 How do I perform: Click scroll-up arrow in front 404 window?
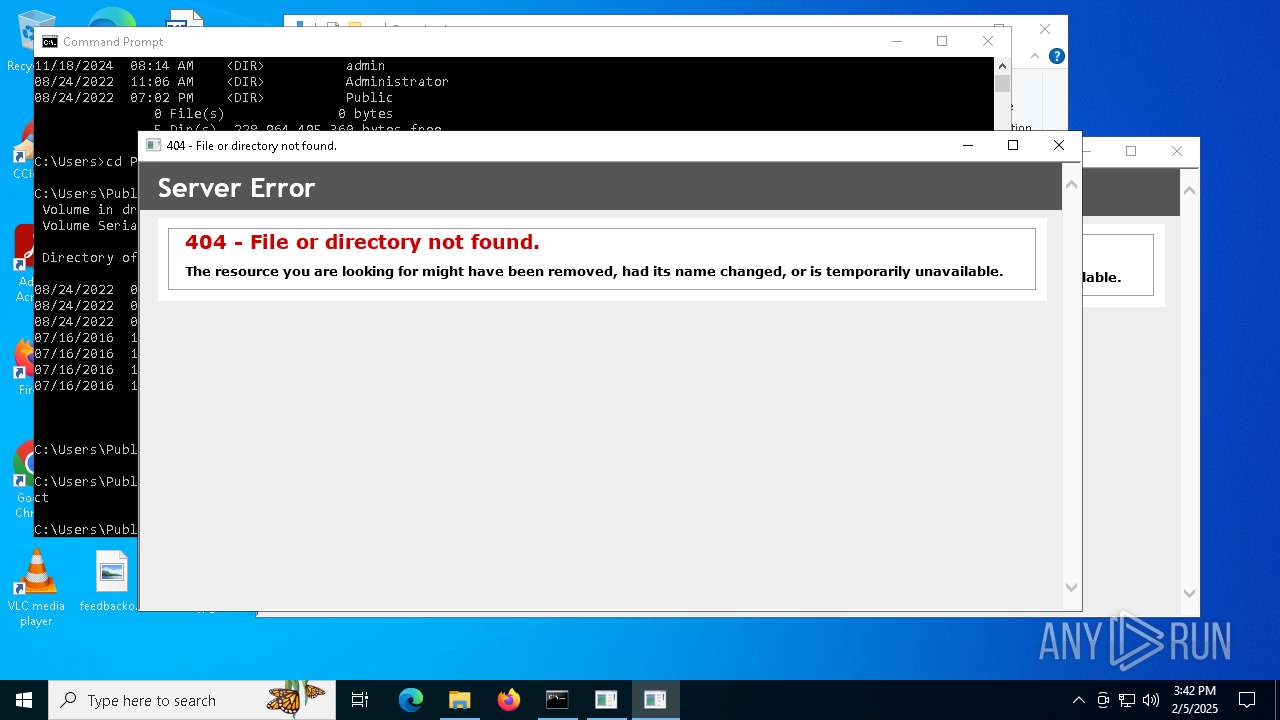click(x=1071, y=185)
